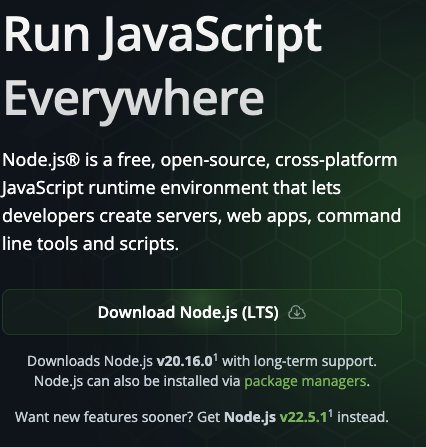
Task: Click the footnote marker after v20.16.0
Action: click(216, 358)
